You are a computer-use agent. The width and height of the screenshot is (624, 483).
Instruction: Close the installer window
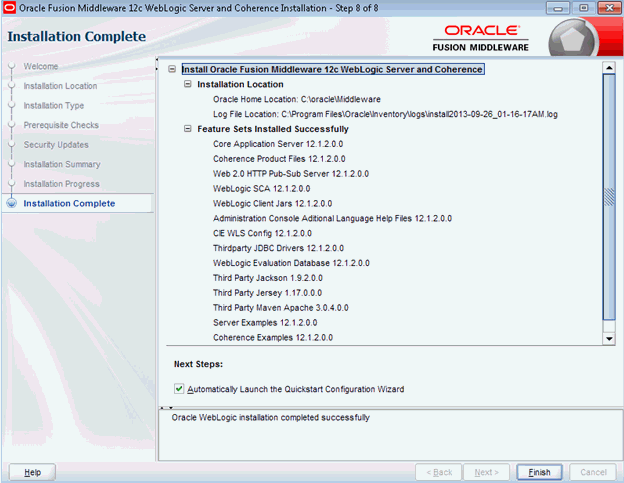[609, 8]
